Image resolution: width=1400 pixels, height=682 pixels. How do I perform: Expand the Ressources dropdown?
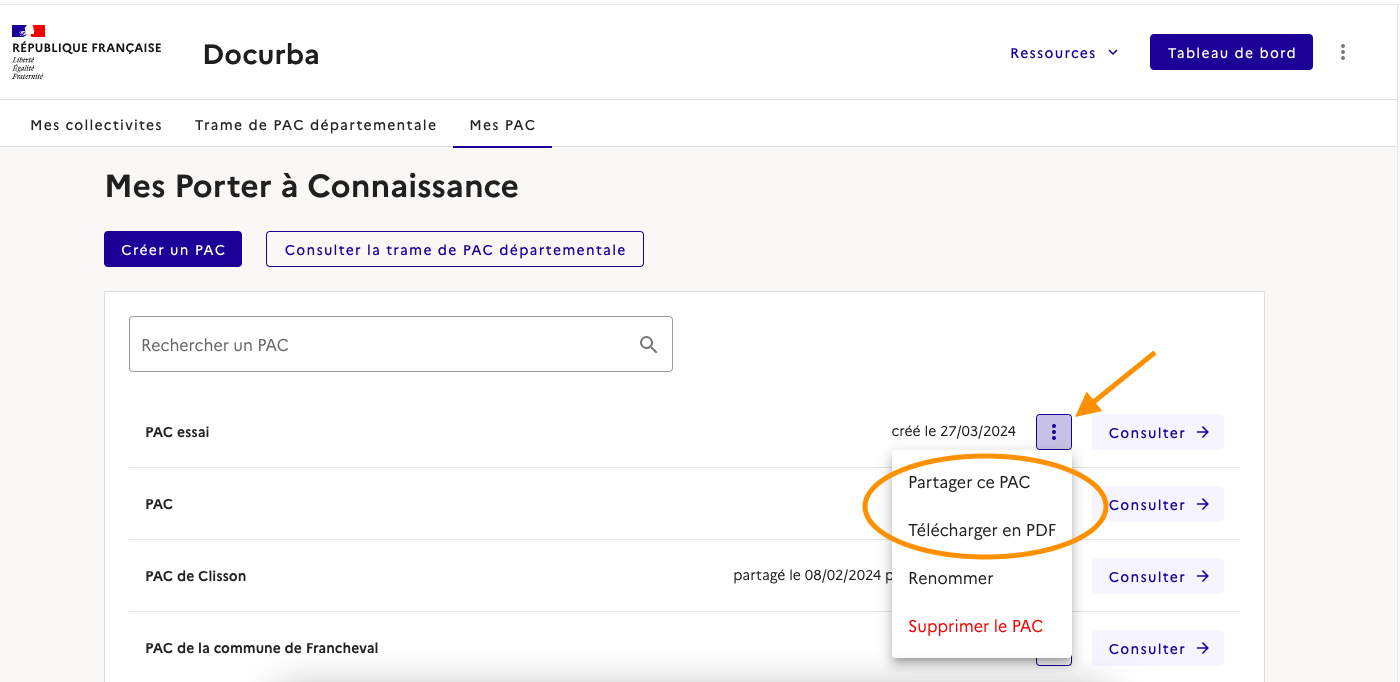click(x=1063, y=53)
